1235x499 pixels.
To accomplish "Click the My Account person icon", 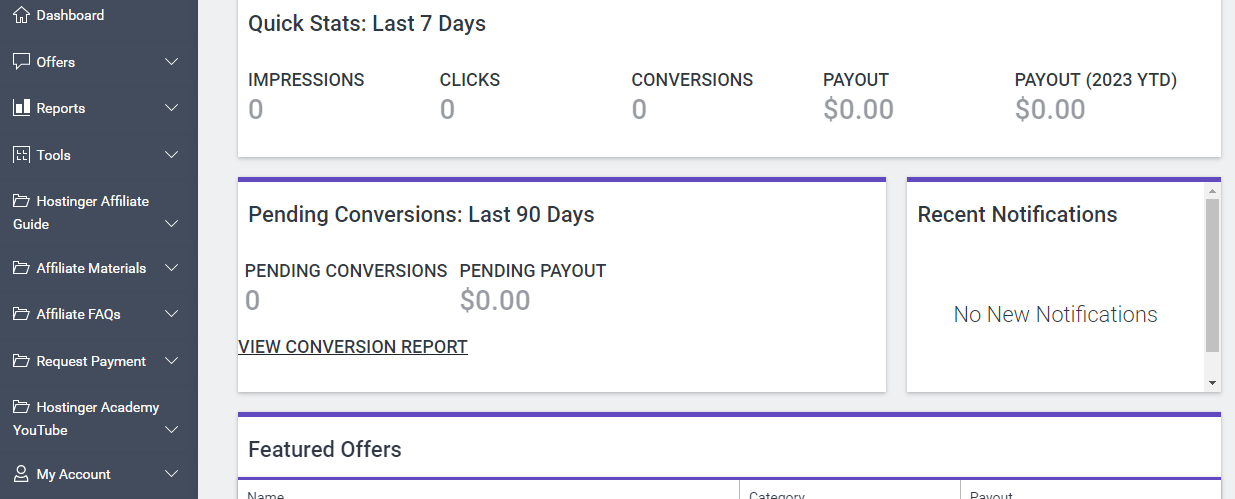I will click(21, 474).
